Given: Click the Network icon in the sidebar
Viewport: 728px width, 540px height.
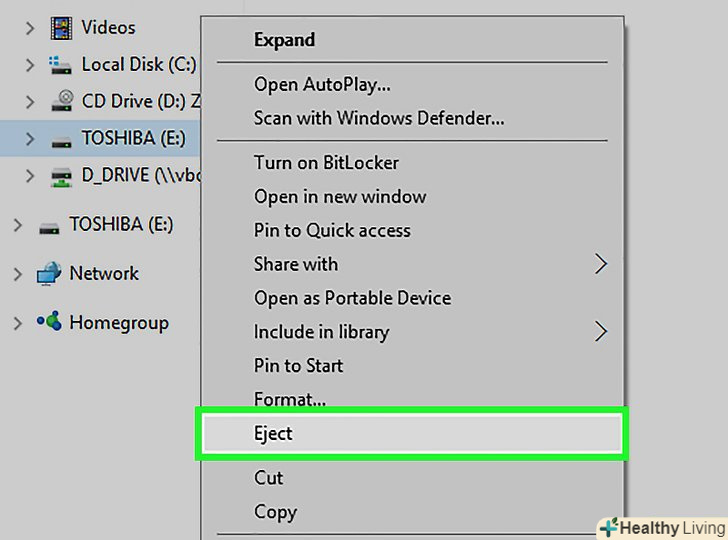Looking at the screenshot, I should tap(48, 273).
